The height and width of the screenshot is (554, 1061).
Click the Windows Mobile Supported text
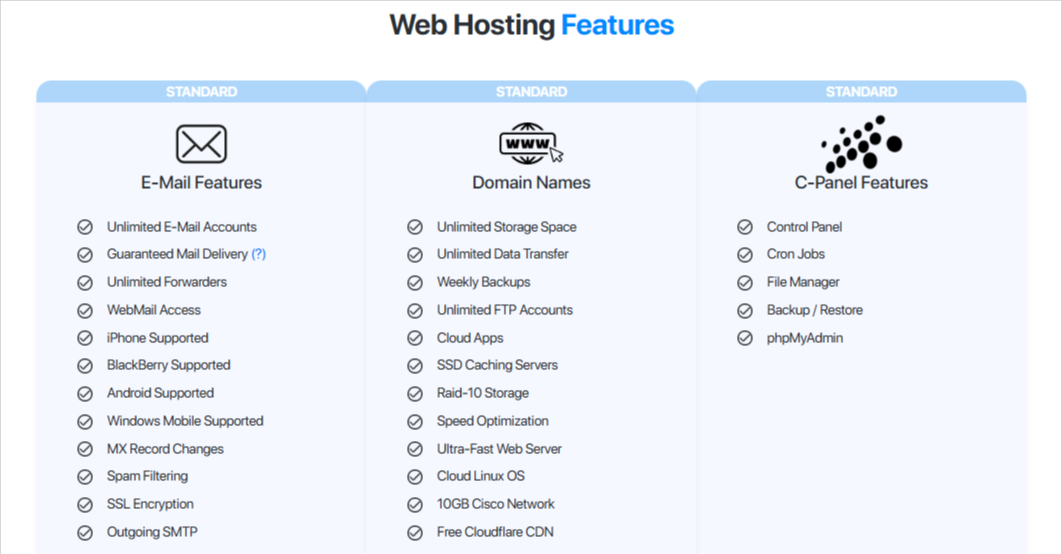click(185, 421)
